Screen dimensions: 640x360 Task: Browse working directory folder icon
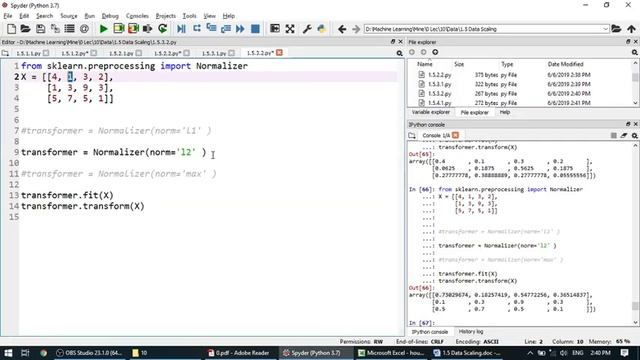[616, 29]
